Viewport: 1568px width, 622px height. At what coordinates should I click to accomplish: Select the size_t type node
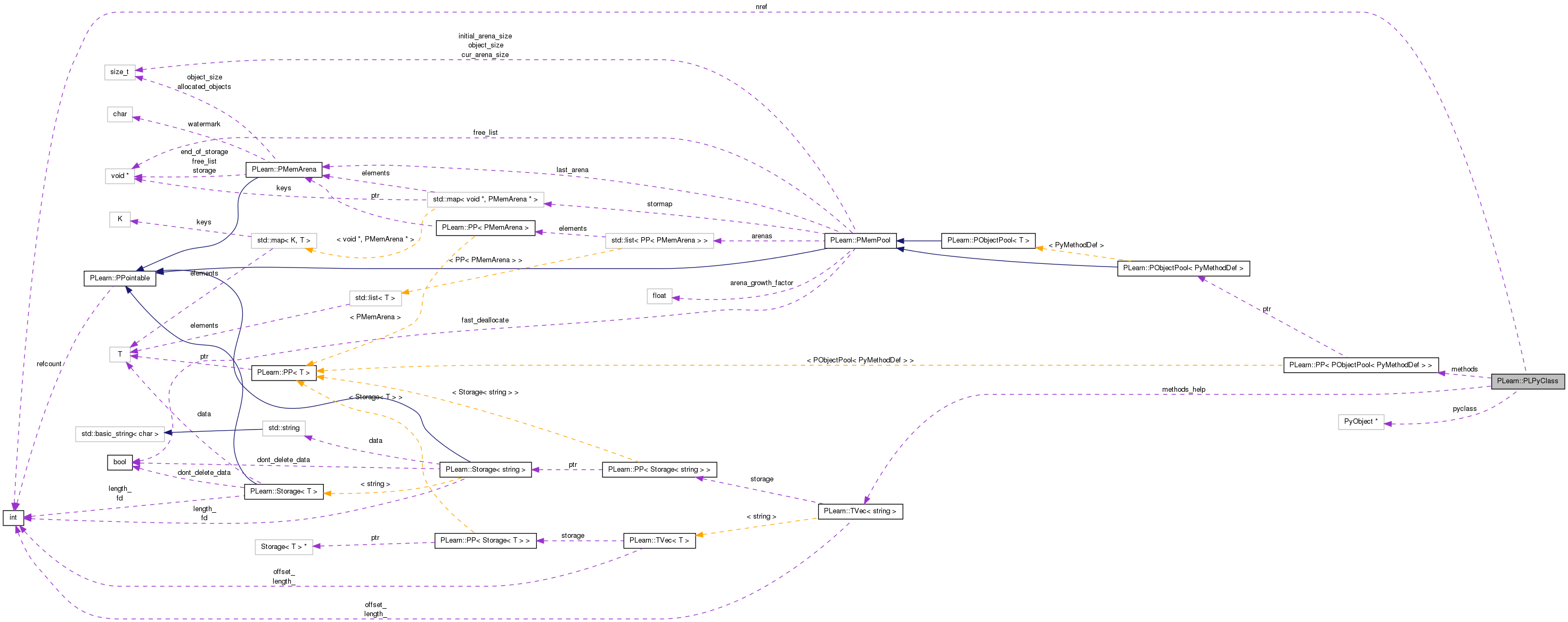click(119, 72)
